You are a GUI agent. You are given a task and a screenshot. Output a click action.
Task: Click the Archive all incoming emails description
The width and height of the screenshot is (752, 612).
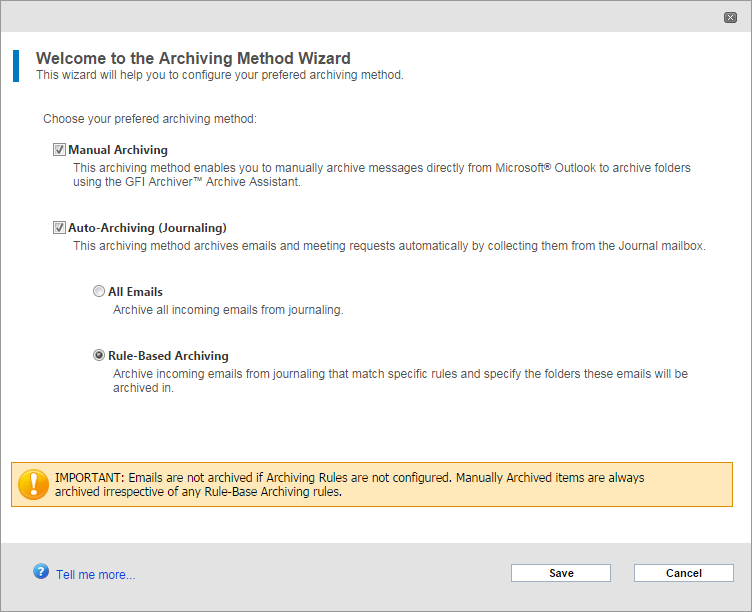[x=228, y=310]
